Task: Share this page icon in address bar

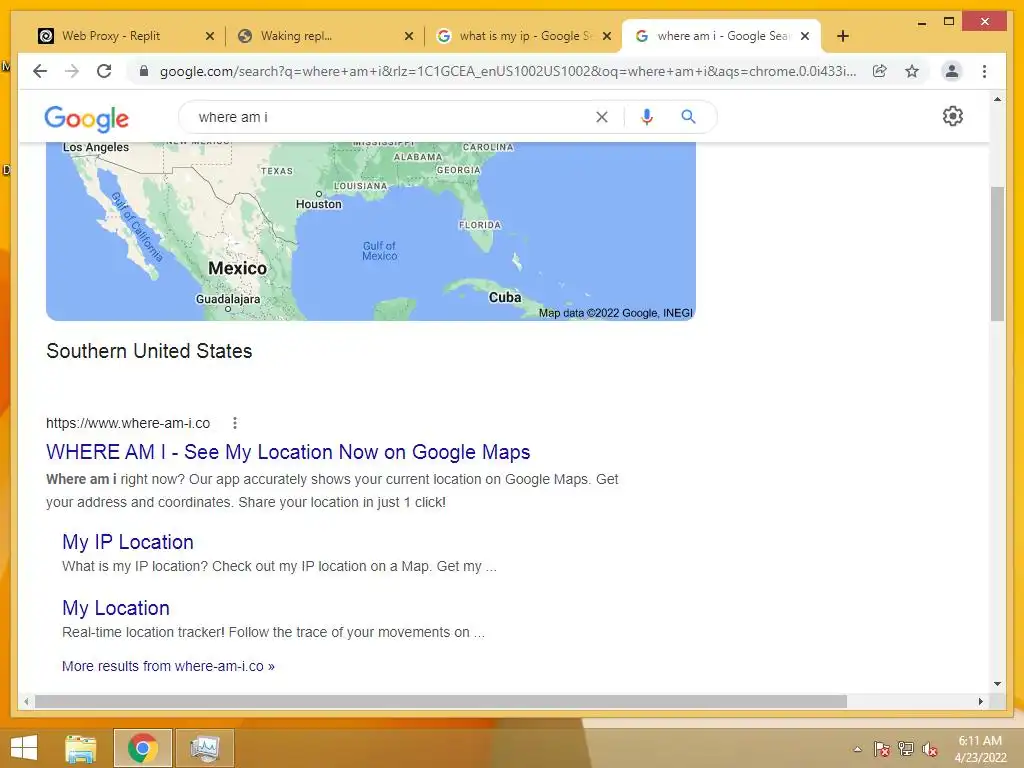Action: (880, 71)
